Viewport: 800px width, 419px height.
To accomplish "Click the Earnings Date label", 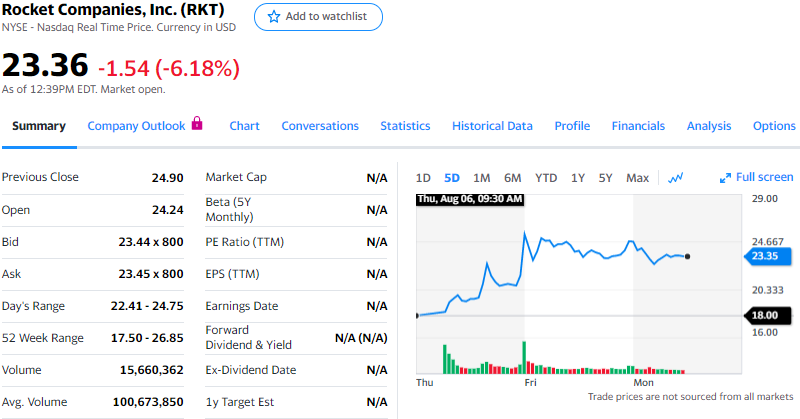I will (x=242, y=306).
